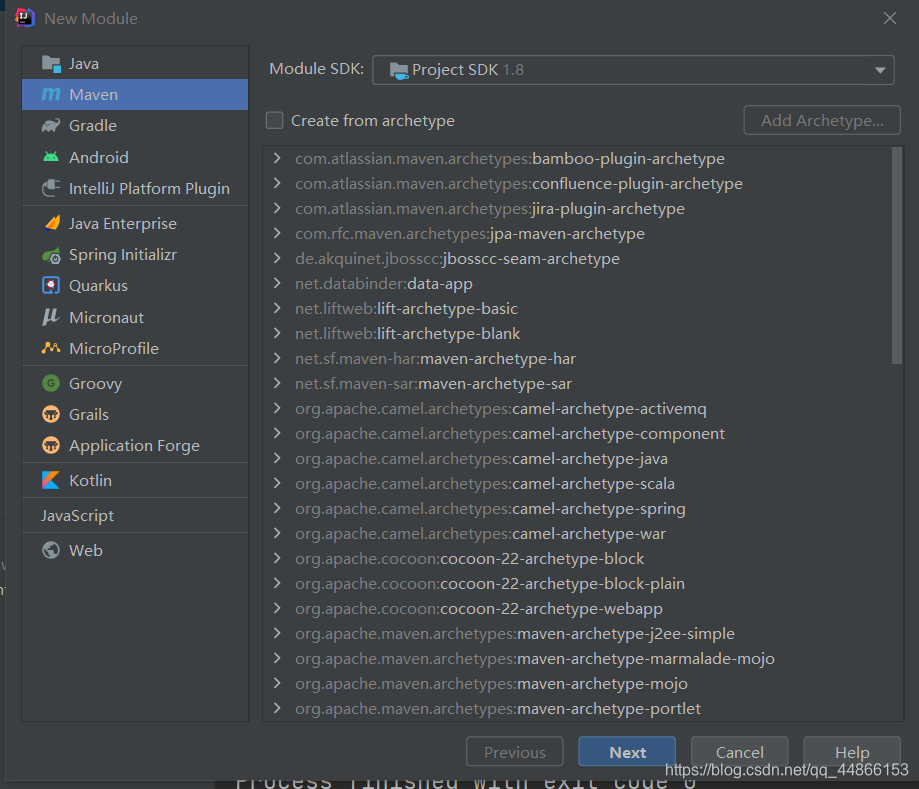This screenshot has height=789, width=919.
Task: Select maven-archetype-har row
Action: click(577, 359)
